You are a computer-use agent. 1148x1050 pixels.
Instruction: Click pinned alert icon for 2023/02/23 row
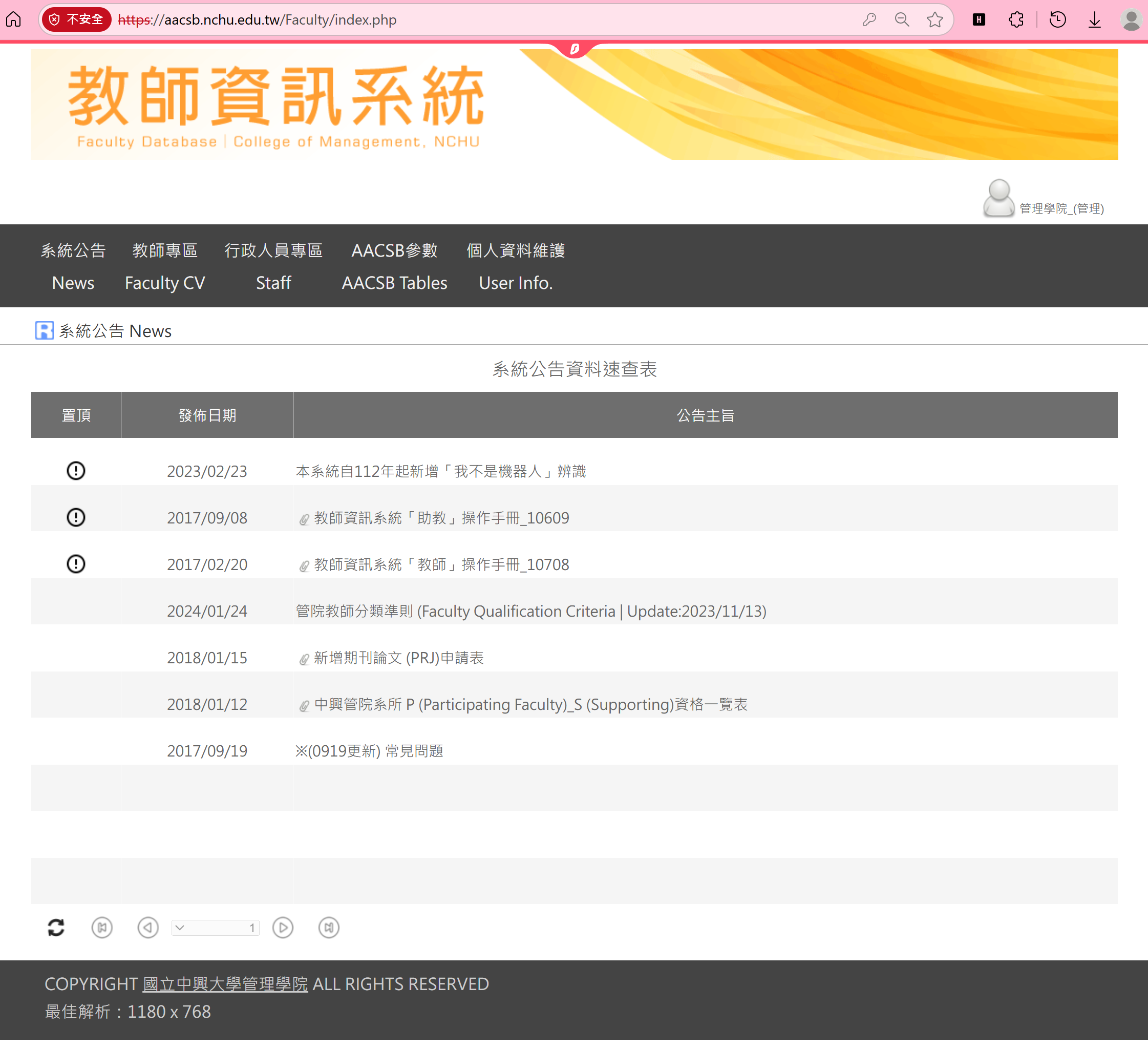click(76, 471)
